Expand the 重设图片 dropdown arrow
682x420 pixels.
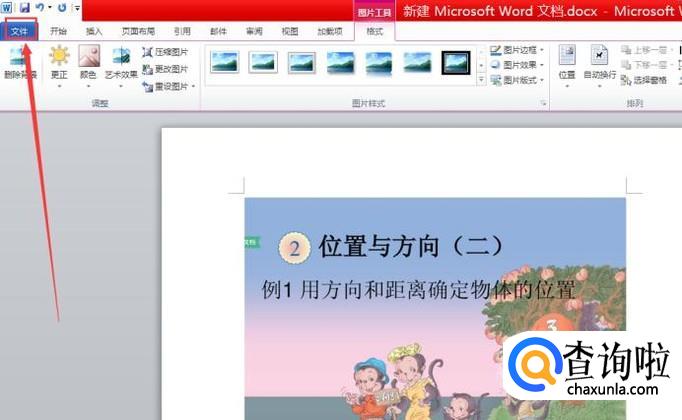click(x=193, y=87)
